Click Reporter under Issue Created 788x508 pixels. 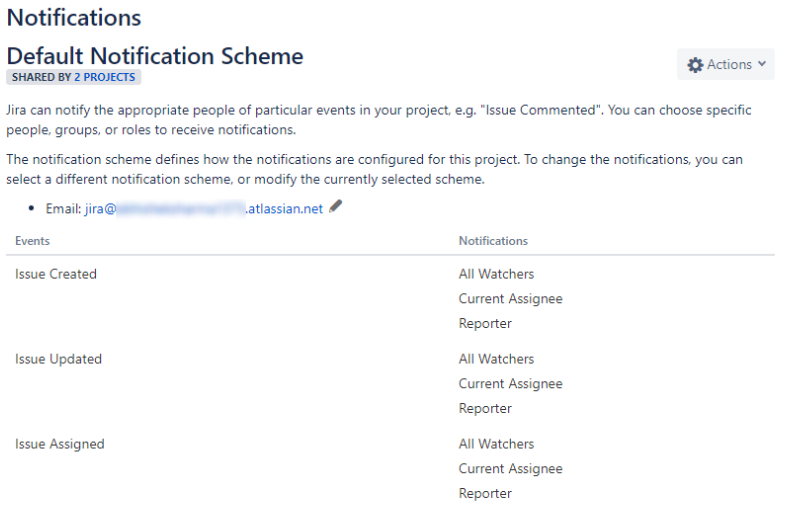click(485, 323)
